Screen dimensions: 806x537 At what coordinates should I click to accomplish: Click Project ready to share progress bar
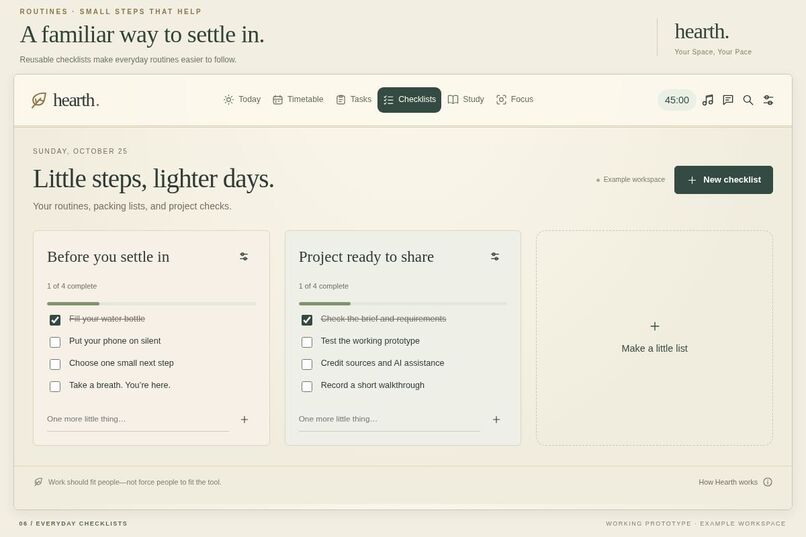point(402,304)
